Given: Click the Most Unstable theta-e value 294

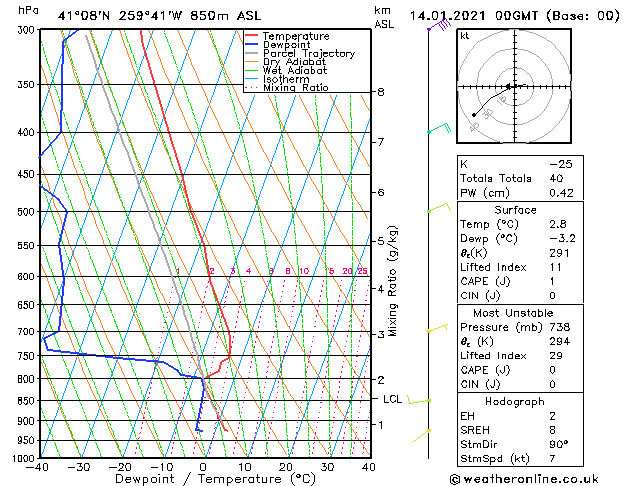Looking at the screenshot, I should tap(560, 341).
